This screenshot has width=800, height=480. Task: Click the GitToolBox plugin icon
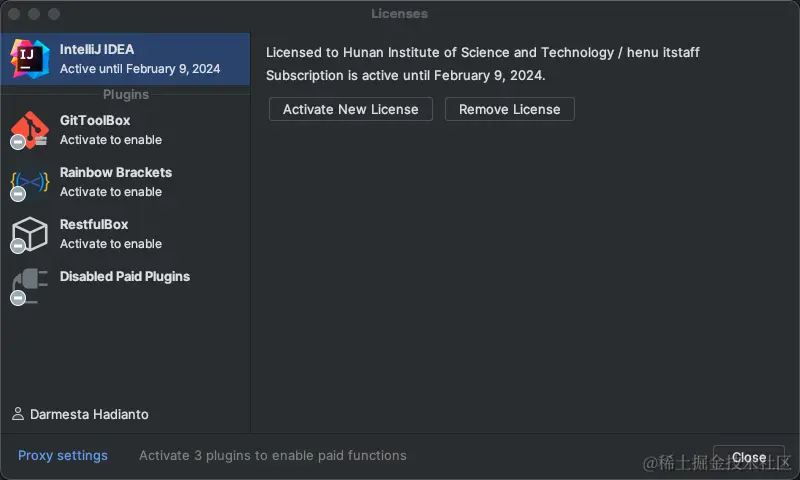[x=29, y=130]
